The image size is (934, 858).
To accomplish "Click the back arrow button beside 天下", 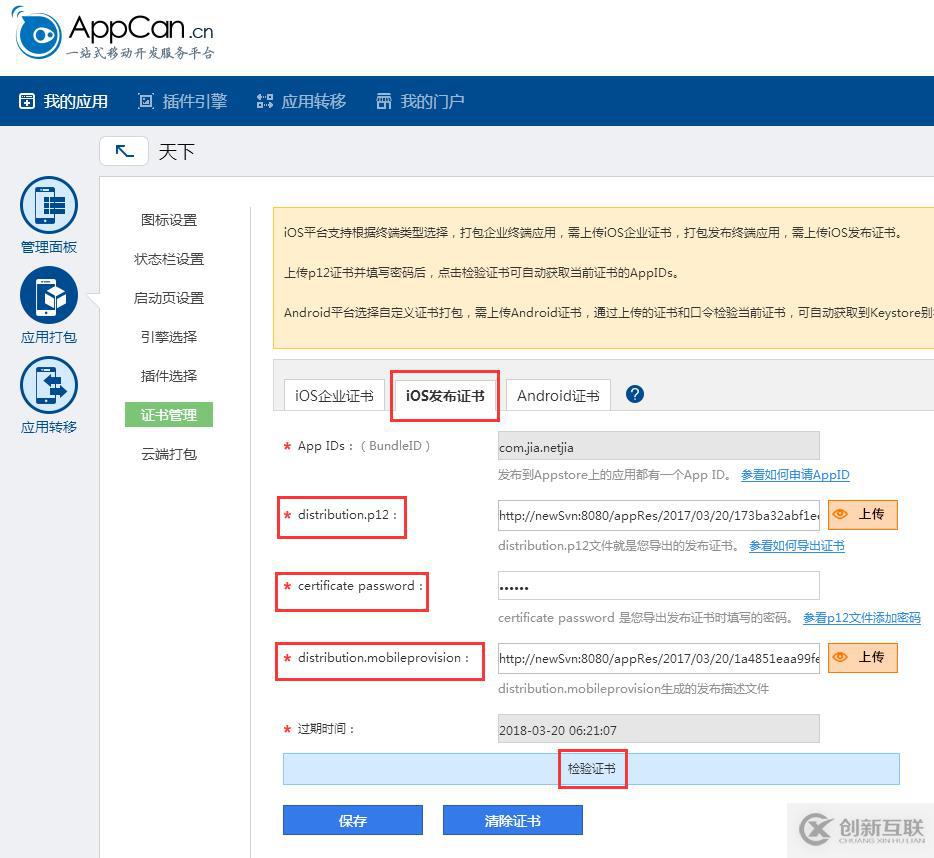I will 124,151.
